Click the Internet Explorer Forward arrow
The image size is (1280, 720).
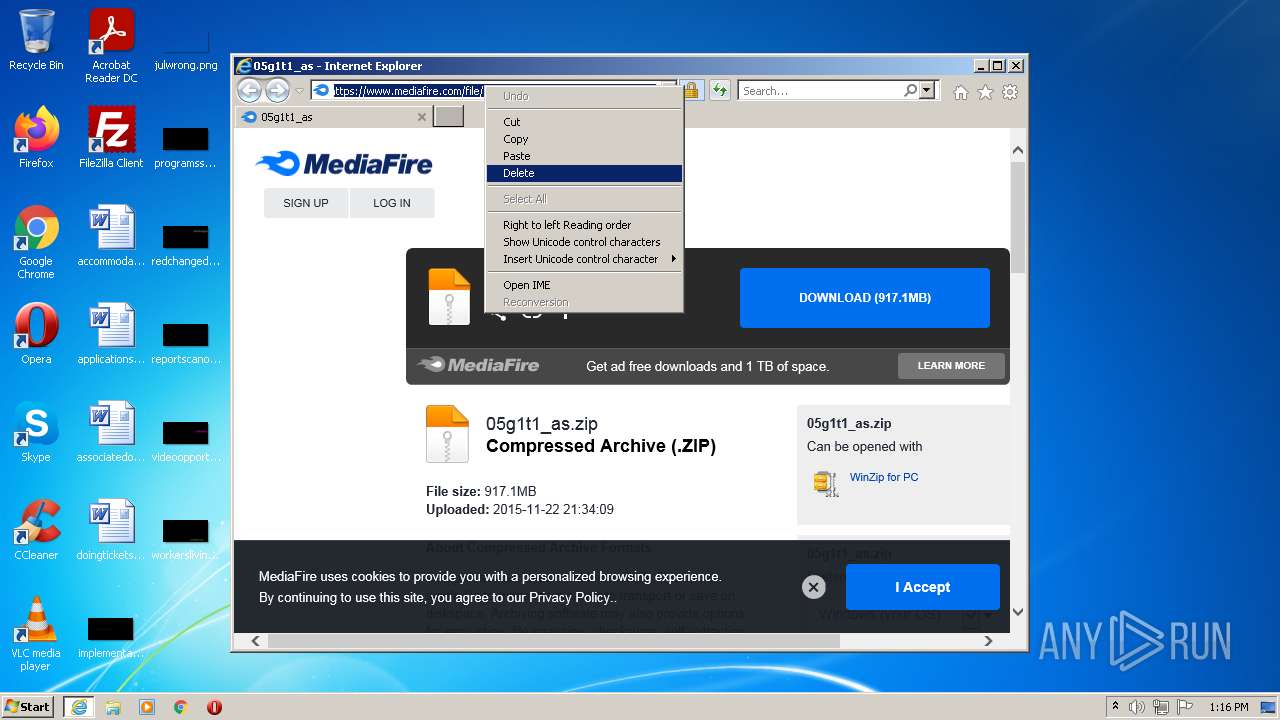point(277,91)
